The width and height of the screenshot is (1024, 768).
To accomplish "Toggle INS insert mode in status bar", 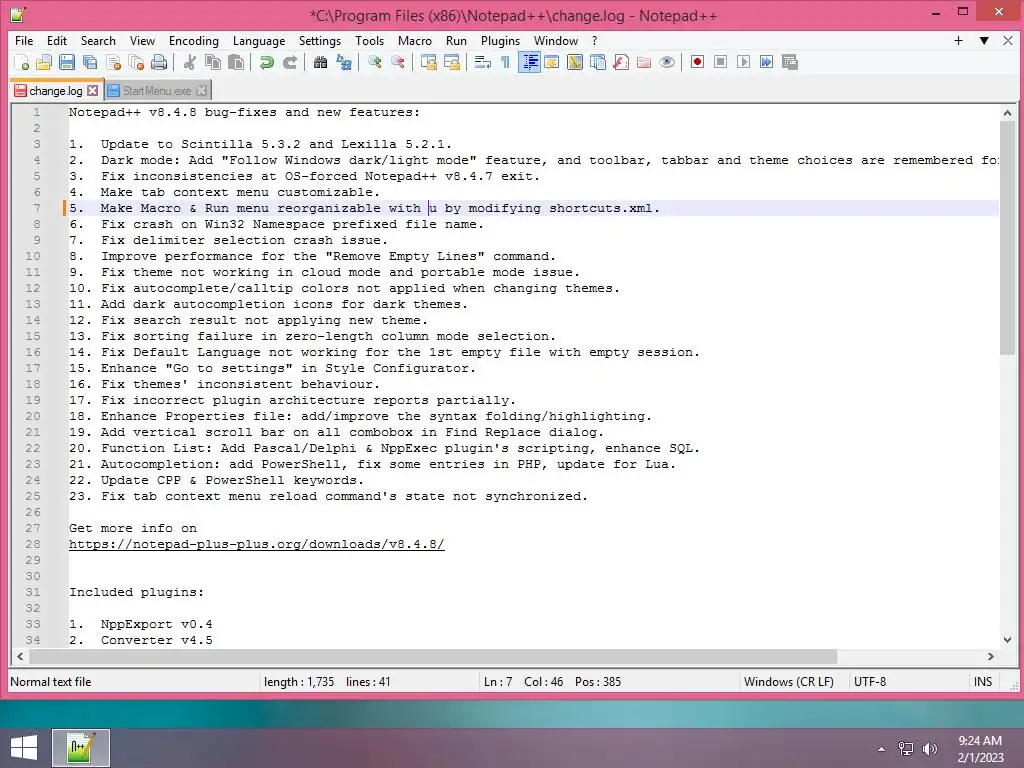I will tap(983, 682).
